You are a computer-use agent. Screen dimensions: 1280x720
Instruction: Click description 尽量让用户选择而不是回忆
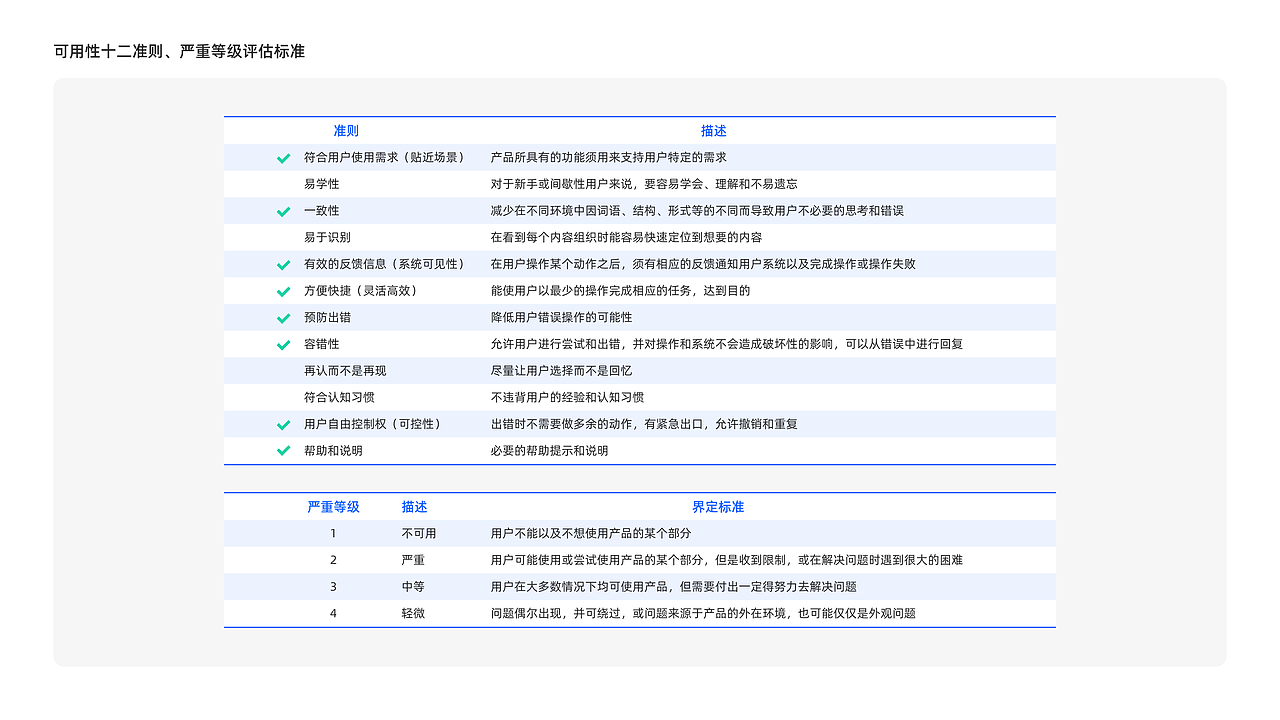[x=561, y=371]
